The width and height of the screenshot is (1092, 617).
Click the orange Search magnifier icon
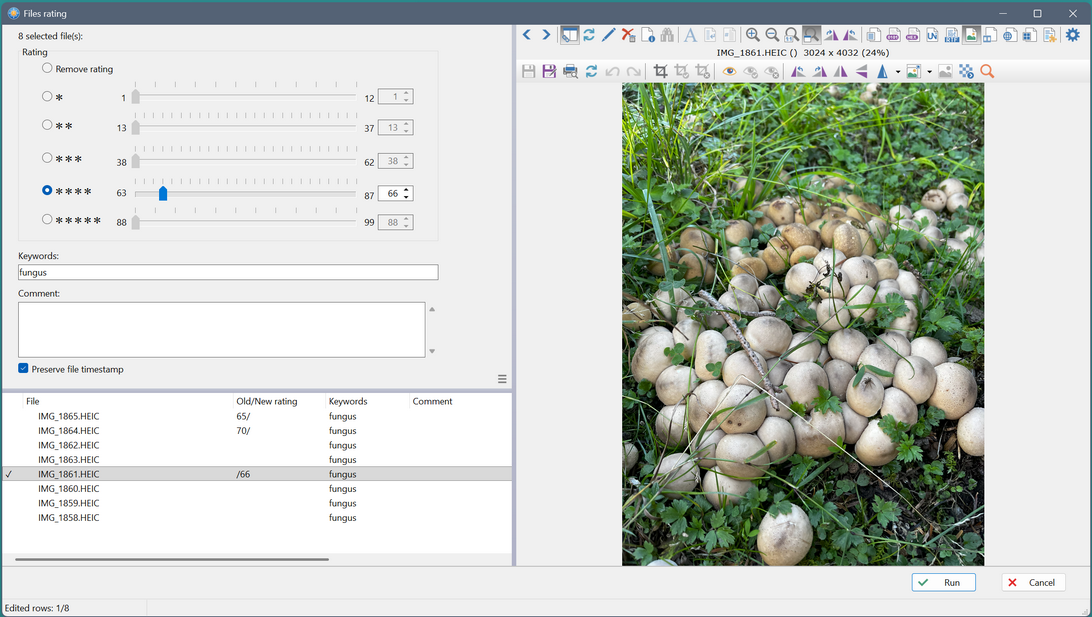pos(987,71)
